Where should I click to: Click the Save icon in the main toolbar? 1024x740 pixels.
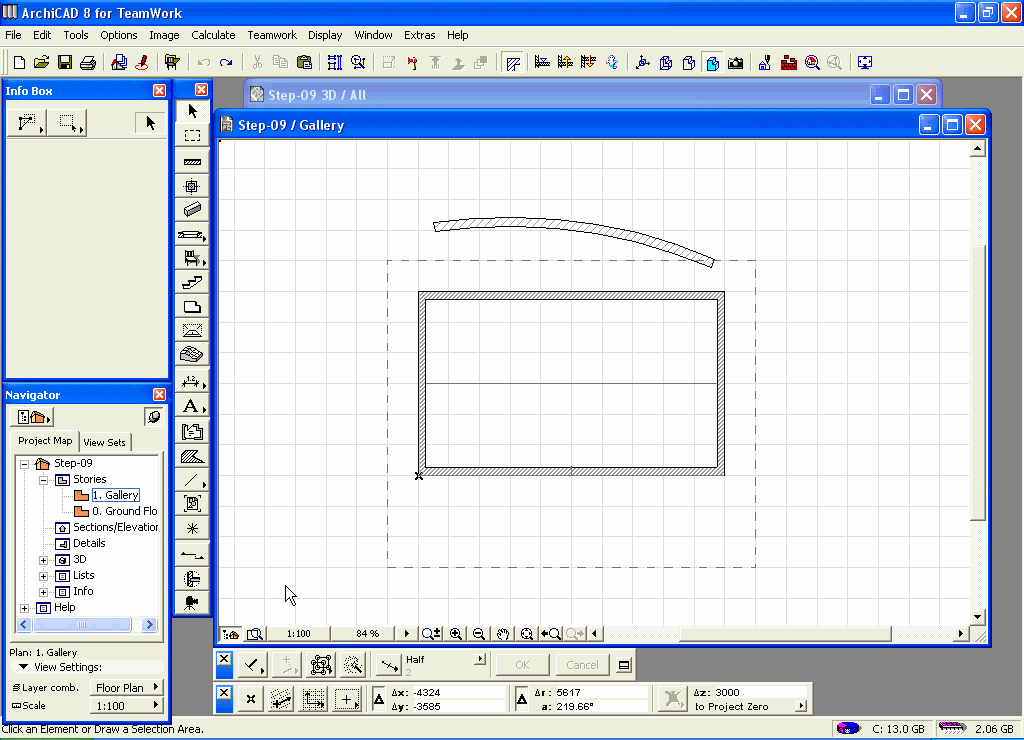pos(64,62)
